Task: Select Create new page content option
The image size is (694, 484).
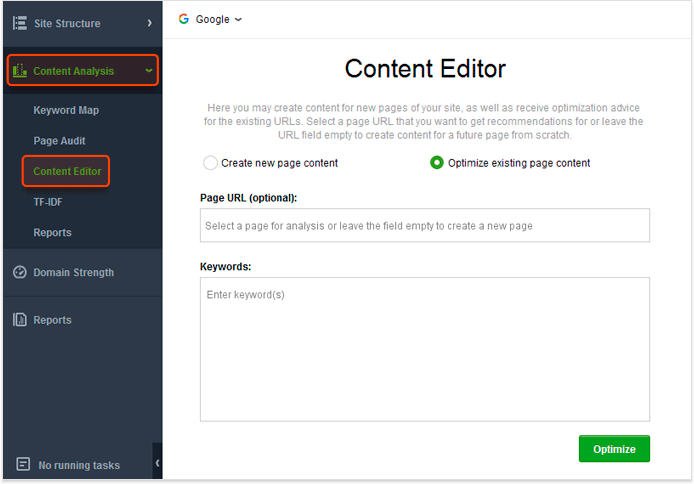Action: click(210, 163)
